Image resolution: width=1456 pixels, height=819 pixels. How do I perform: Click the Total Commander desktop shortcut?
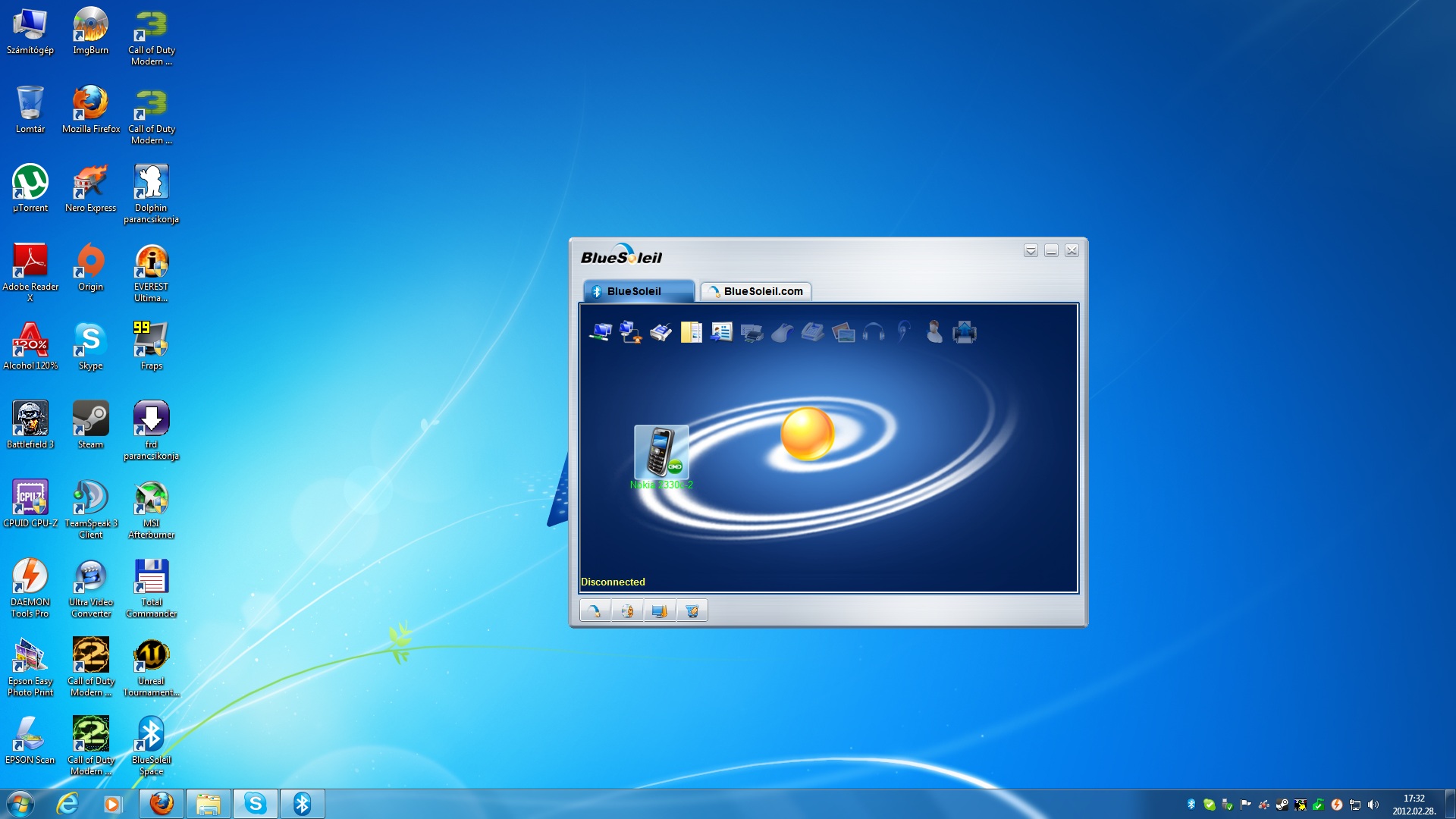[x=151, y=589]
